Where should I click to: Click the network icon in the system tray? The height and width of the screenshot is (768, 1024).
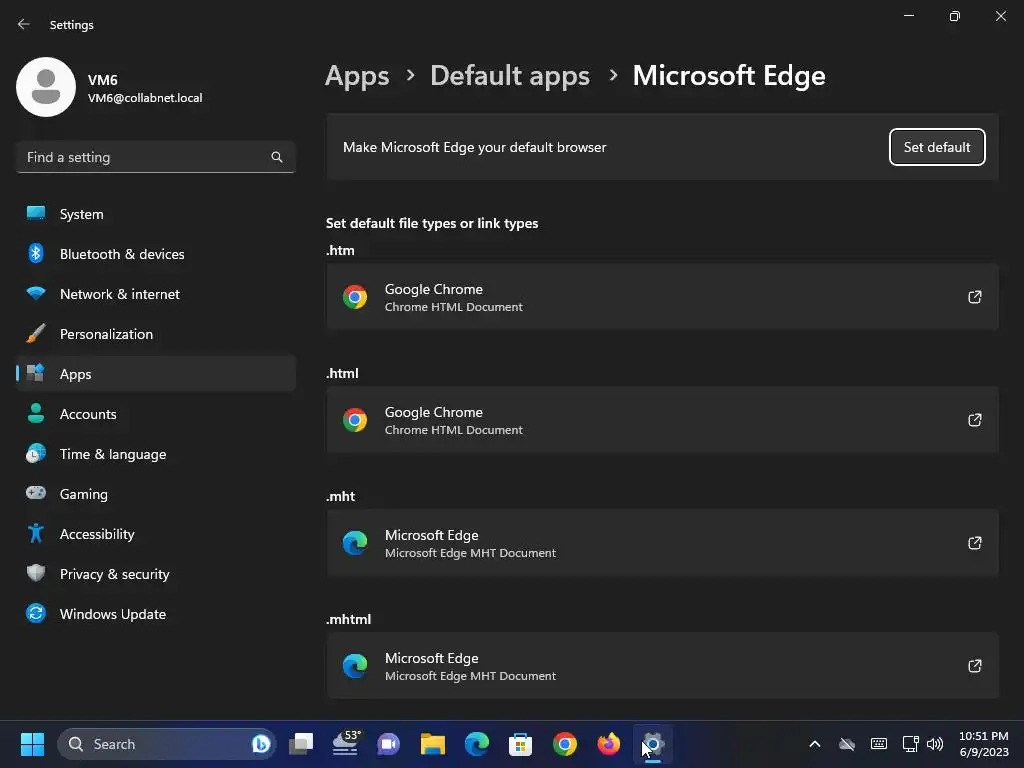point(910,744)
